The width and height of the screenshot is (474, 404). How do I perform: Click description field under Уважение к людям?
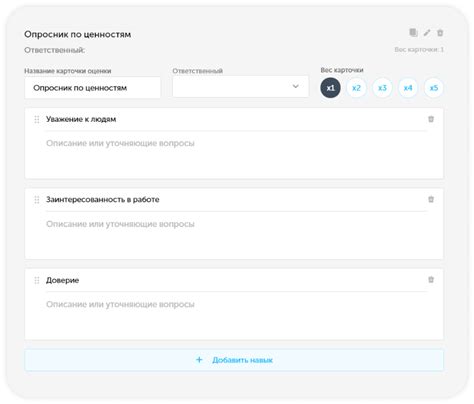pos(236,153)
